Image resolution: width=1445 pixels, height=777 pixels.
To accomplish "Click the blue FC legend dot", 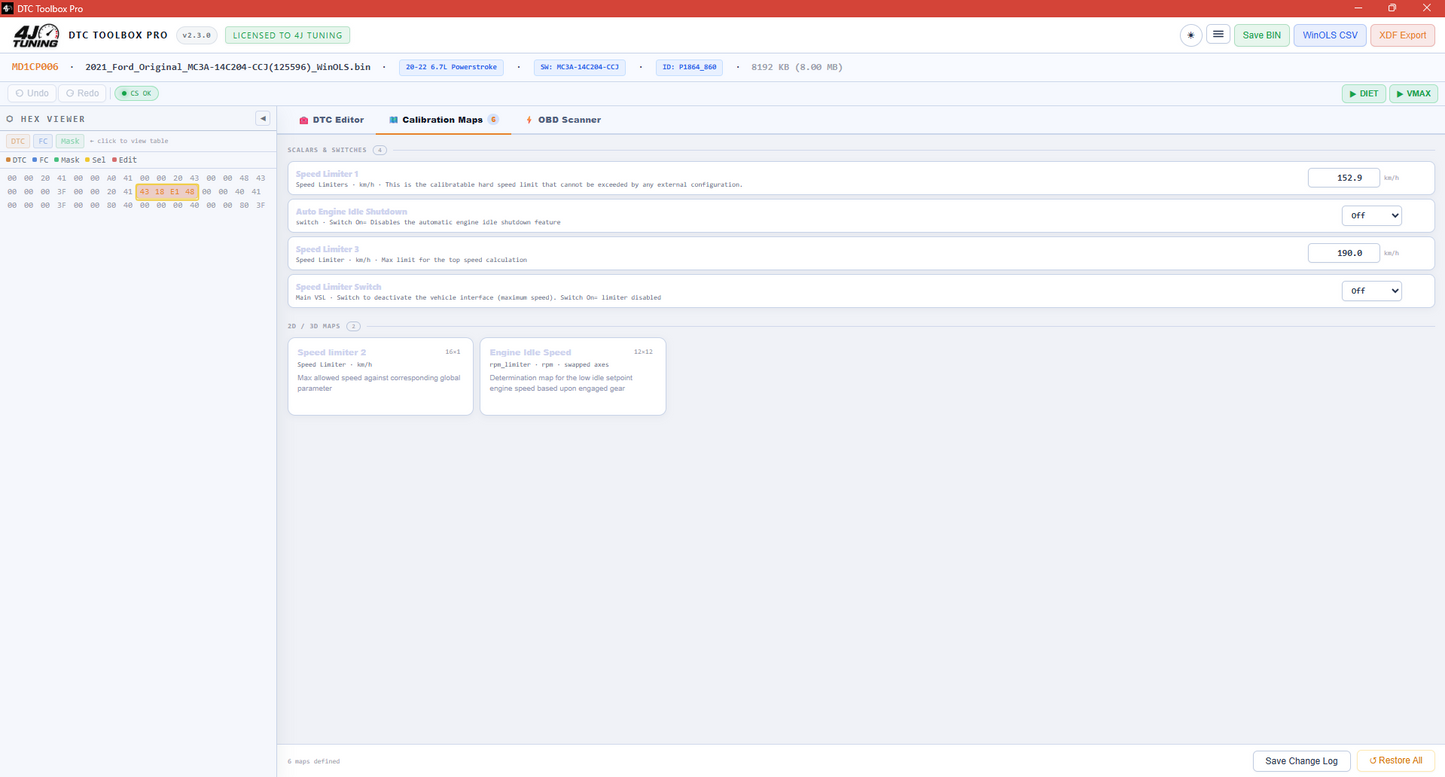I will (x=35, y=160).
